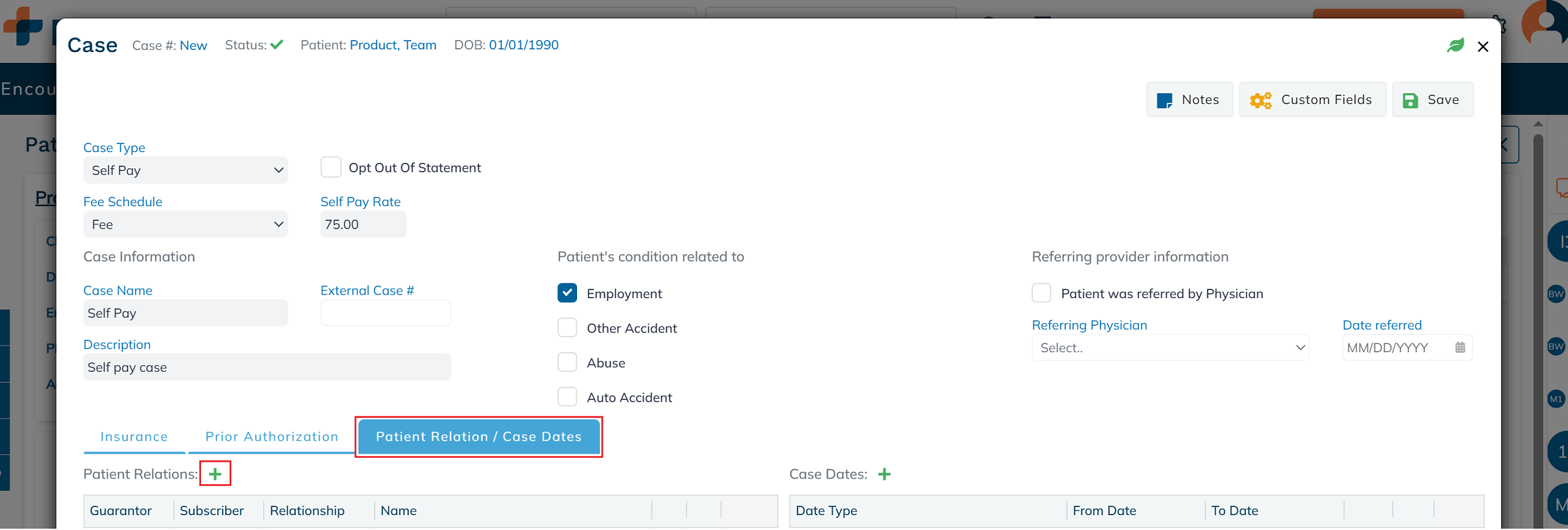Close the Case dialog
Screen dimensions: 1568x530
1483,47
